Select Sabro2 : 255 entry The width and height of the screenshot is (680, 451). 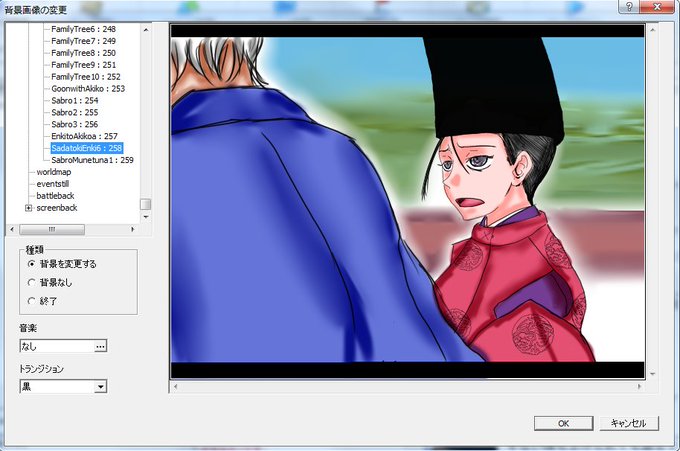tap(75, 112)
